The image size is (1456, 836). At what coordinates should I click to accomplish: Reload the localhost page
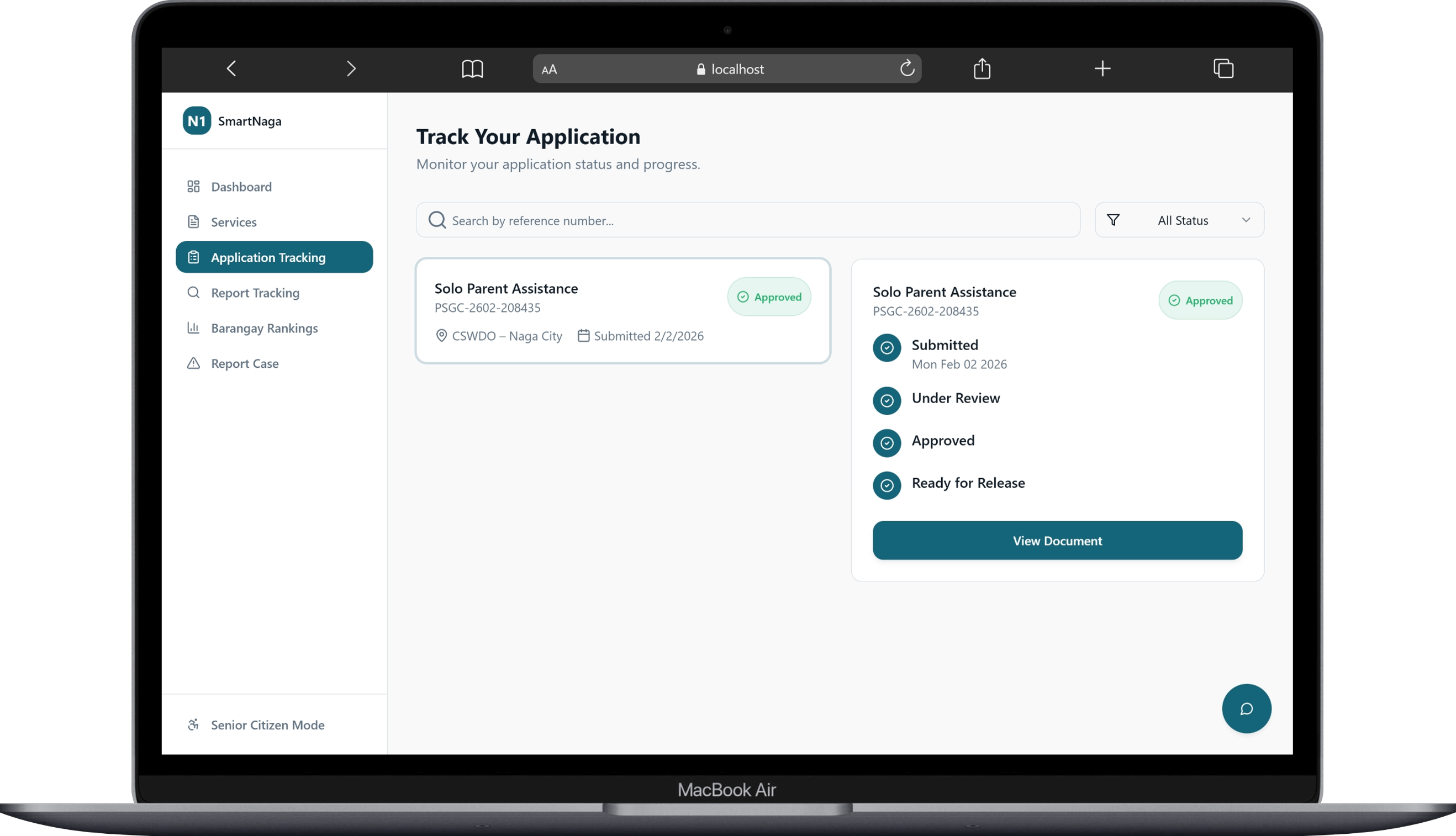point(907,68)
